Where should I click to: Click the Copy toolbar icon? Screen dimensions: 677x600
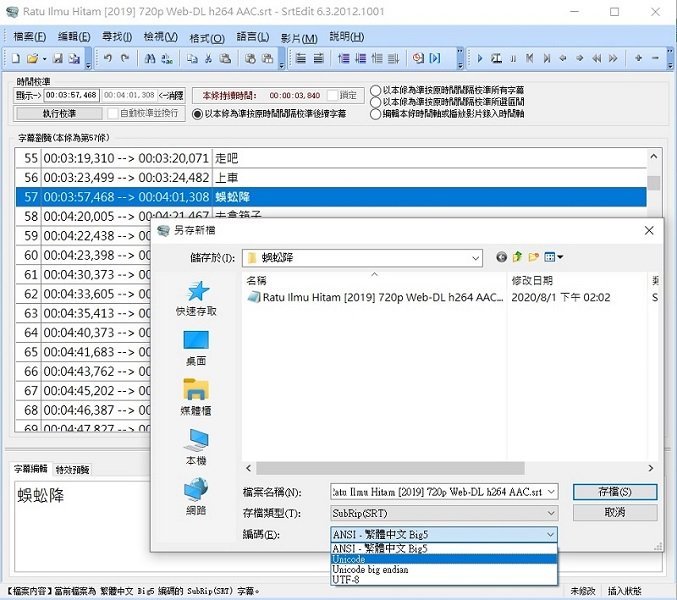click(x=192, y=58)
